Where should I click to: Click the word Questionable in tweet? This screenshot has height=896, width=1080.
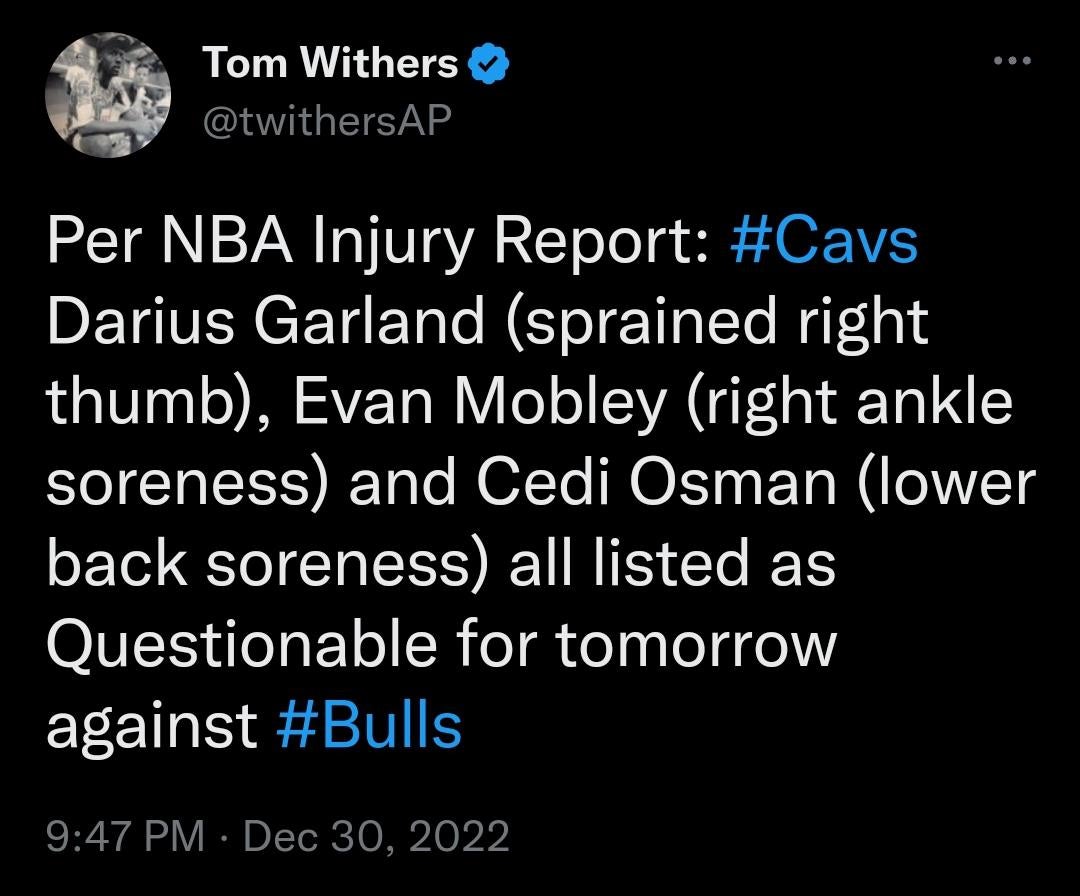(x=241, y=645)
